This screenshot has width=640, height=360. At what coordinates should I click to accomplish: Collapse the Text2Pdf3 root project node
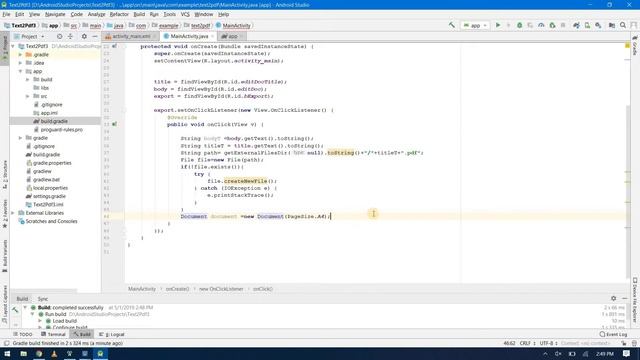pyautogui.click(x=13, y=46)
